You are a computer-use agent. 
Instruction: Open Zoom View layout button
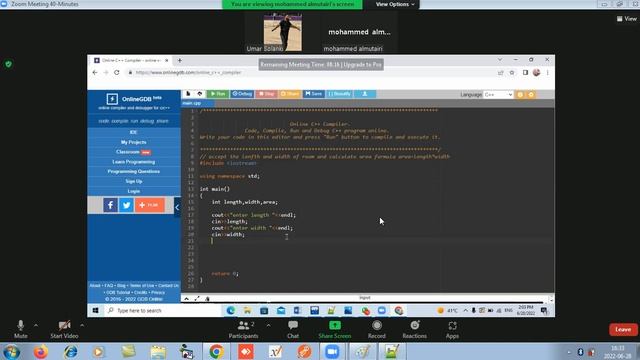tap(627, 18)
